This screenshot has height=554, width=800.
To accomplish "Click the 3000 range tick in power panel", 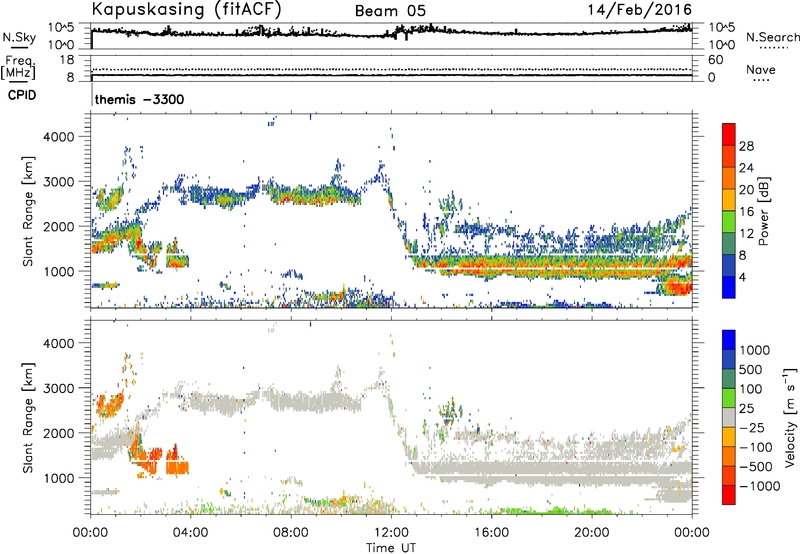I will pos(58,182).
